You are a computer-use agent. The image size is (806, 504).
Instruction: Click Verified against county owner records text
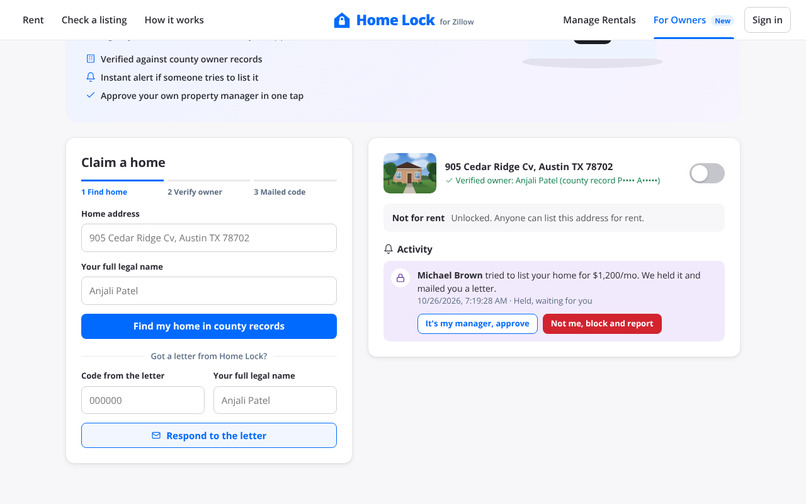pos(181,59)
